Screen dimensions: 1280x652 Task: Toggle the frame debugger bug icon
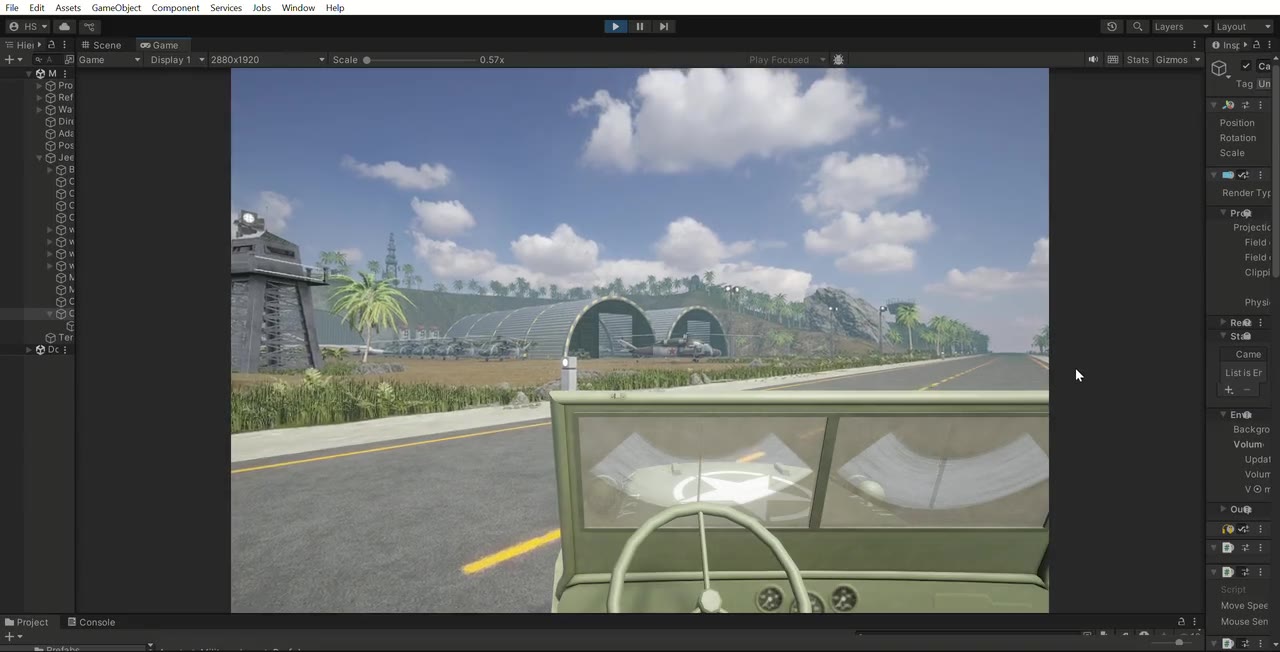tap(838, 60)
